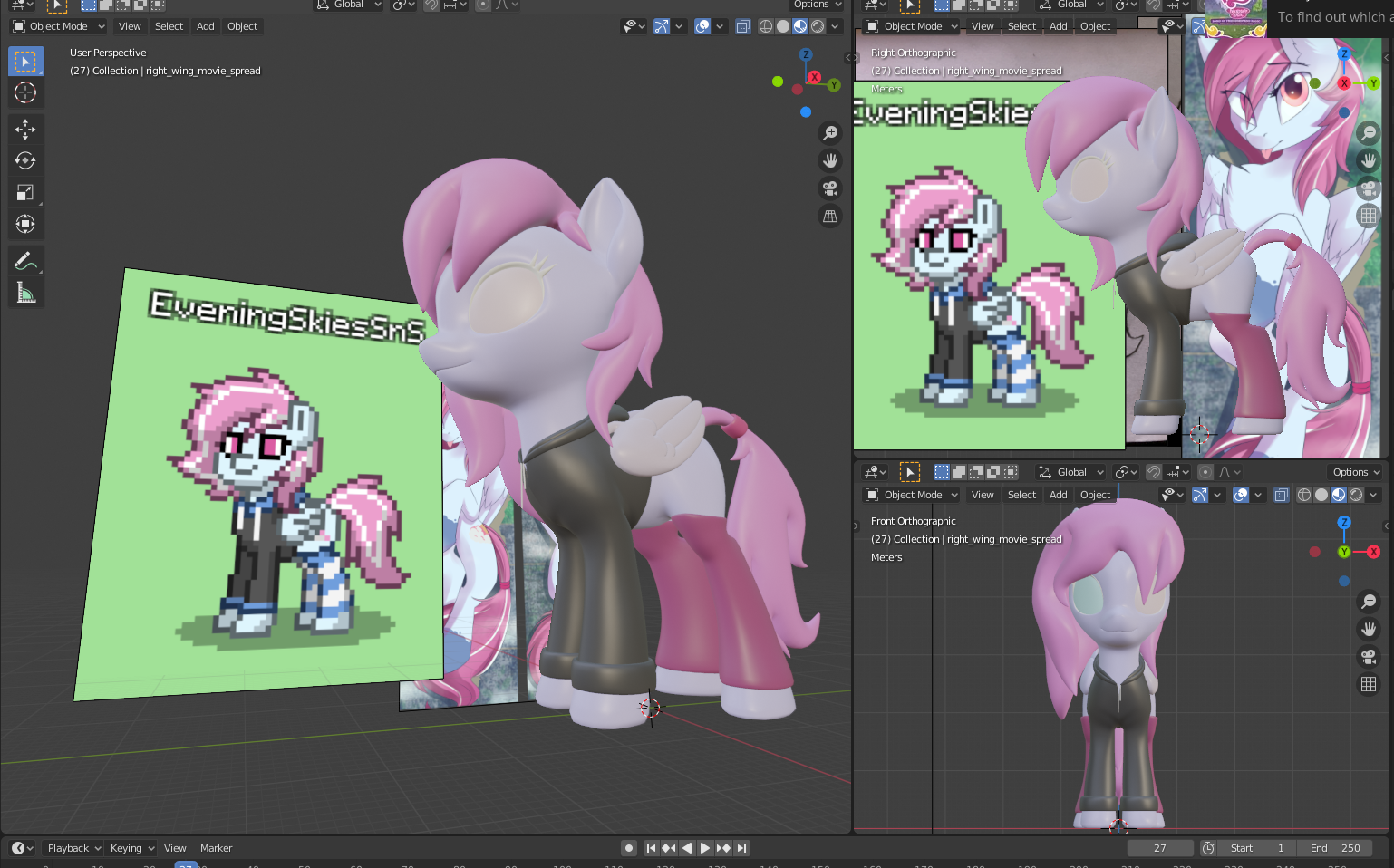Jump to previous keyframe
This screenshot has height=868, width=1394.
pyautogui.click(x=669, y=848)
